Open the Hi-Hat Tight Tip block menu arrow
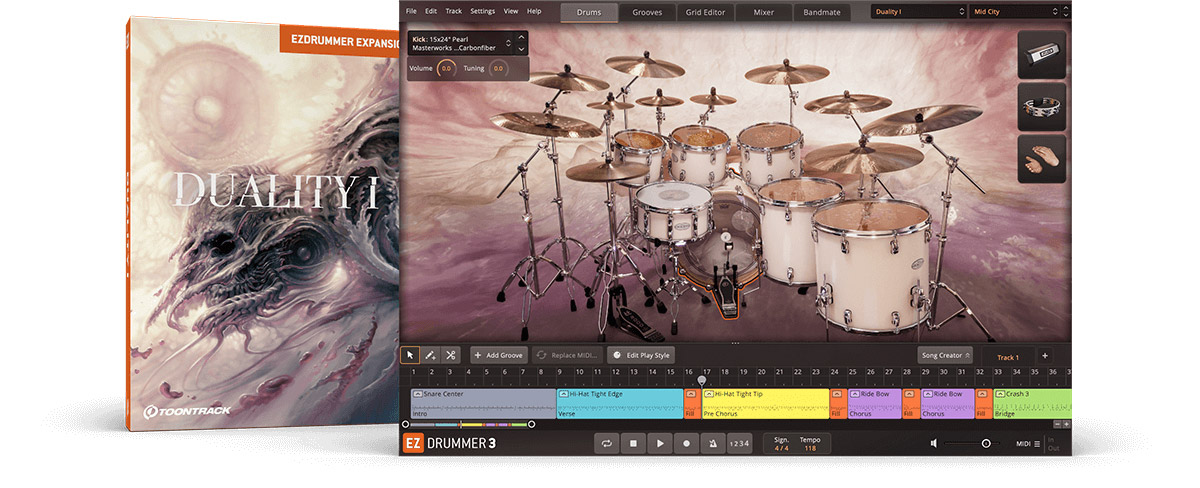Image resolution: width=1200 pixels, height=488 pixels. pyautogui.click(x=709, y=394)
